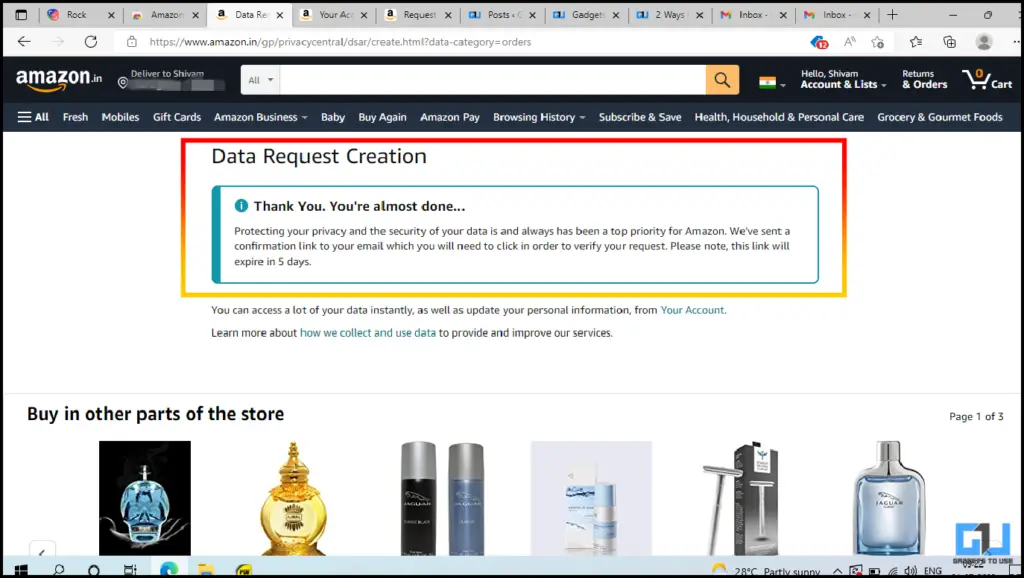Screen dimensions: 1024x578
Task: Activate the Read Aloud icon
Action: pyautogui.click(x=850, y=42)
